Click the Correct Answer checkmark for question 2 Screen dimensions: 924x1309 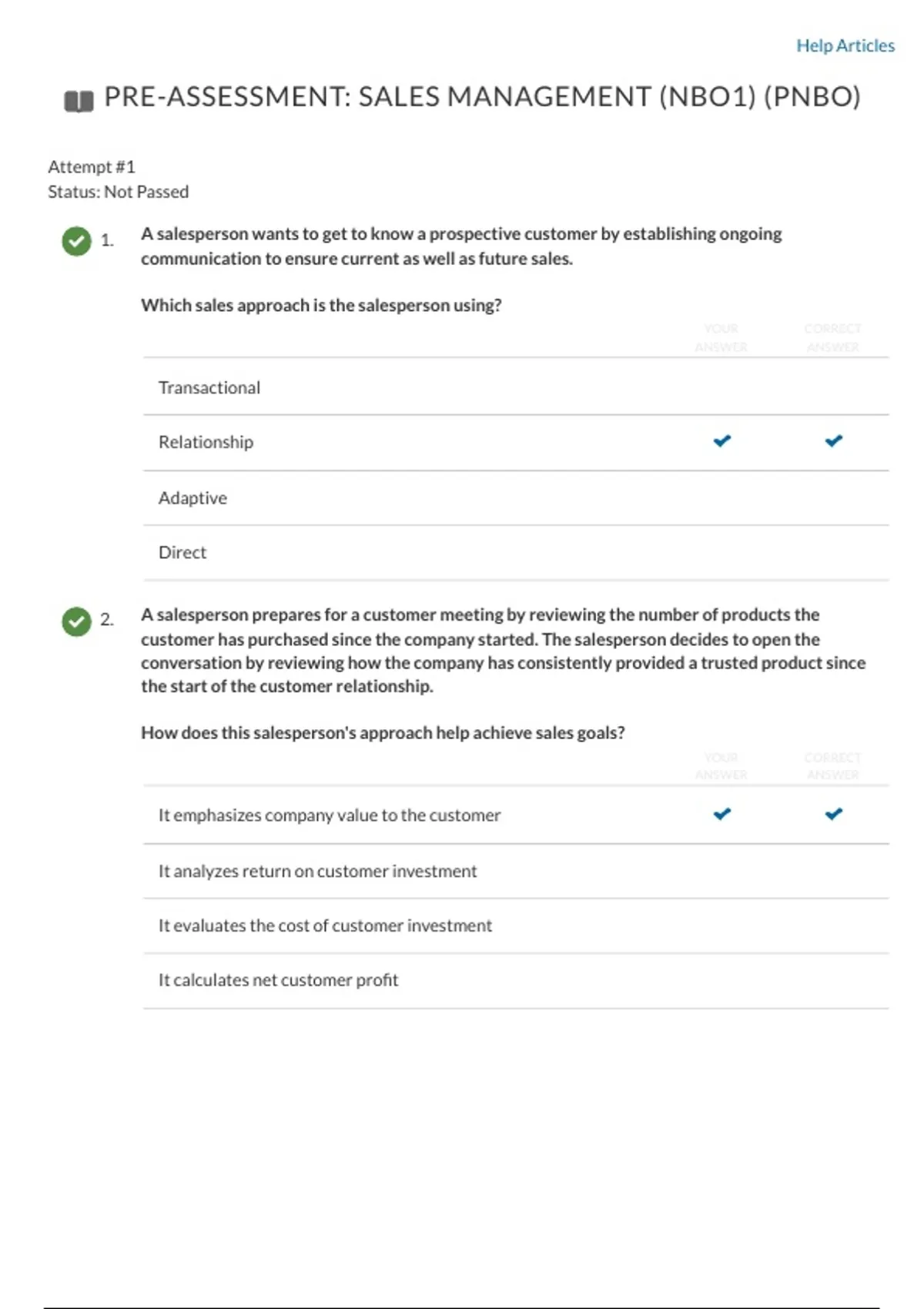point(833,813)
